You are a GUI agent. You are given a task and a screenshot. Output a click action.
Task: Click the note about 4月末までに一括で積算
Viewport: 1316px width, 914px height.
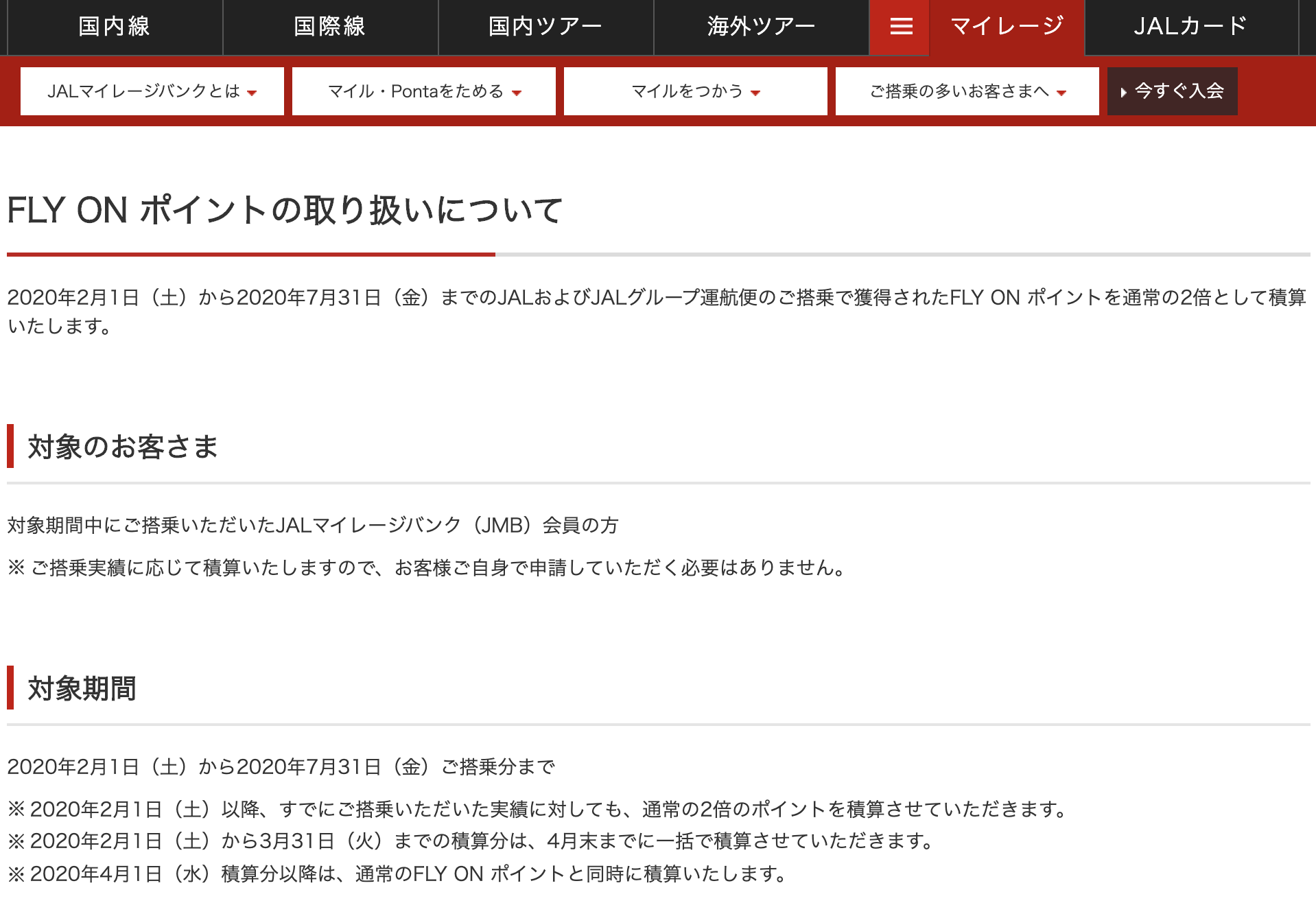(x=471, y=841)
